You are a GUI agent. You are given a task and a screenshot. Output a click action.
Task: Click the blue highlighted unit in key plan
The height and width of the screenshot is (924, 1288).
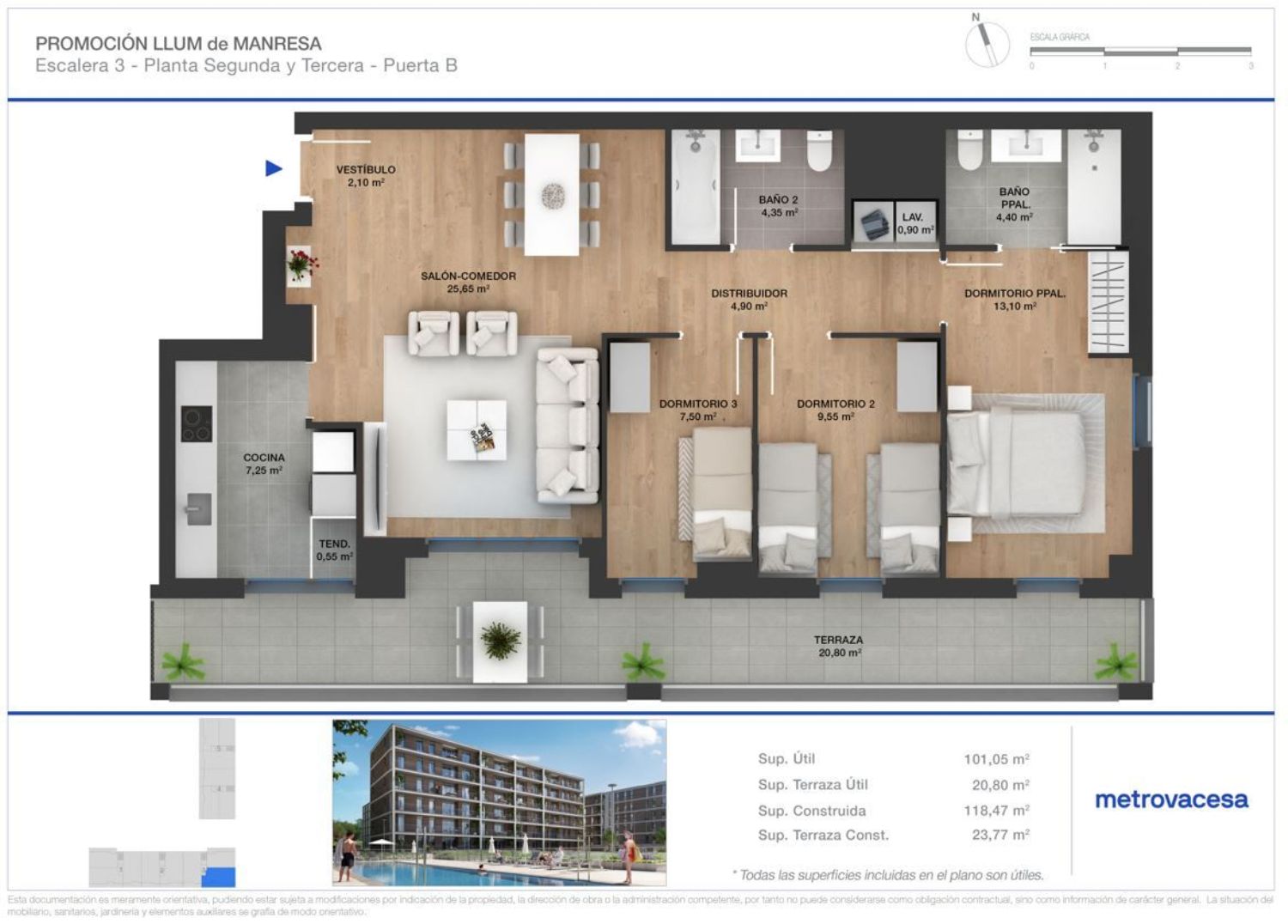[222, 877]
